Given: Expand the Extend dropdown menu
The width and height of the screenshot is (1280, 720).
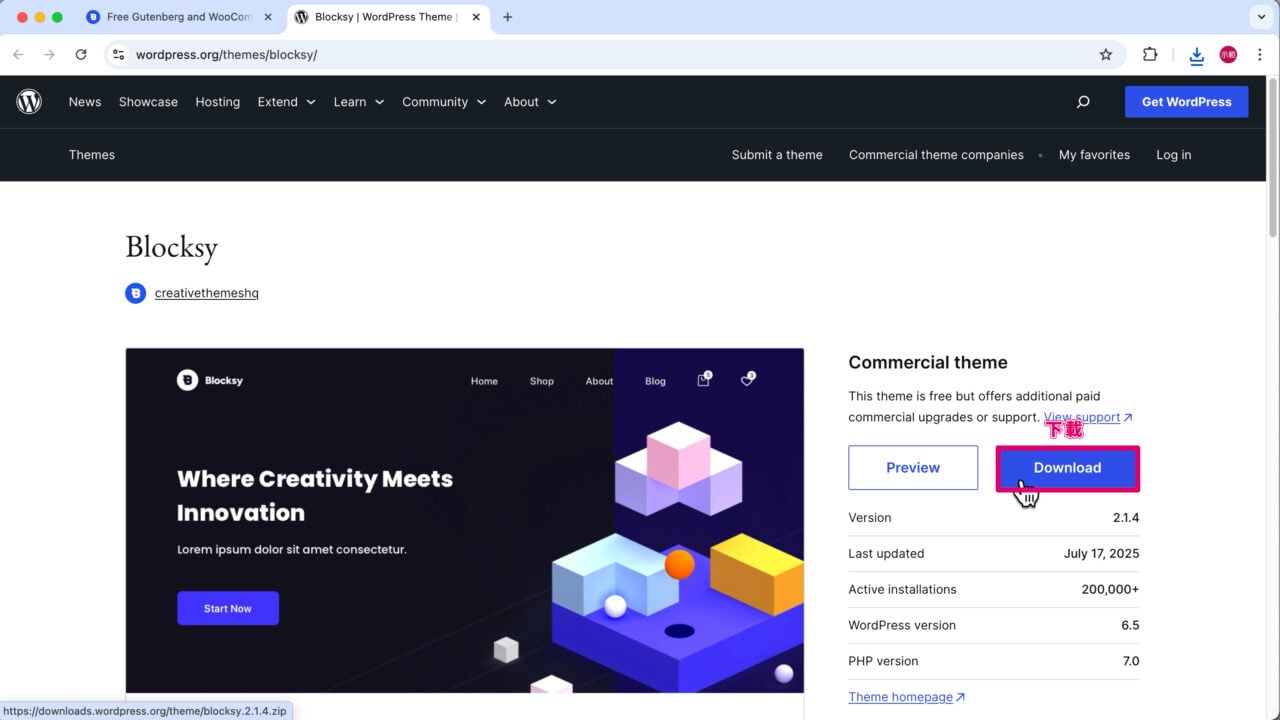Looking at the screenshot, I should [286, 102].
